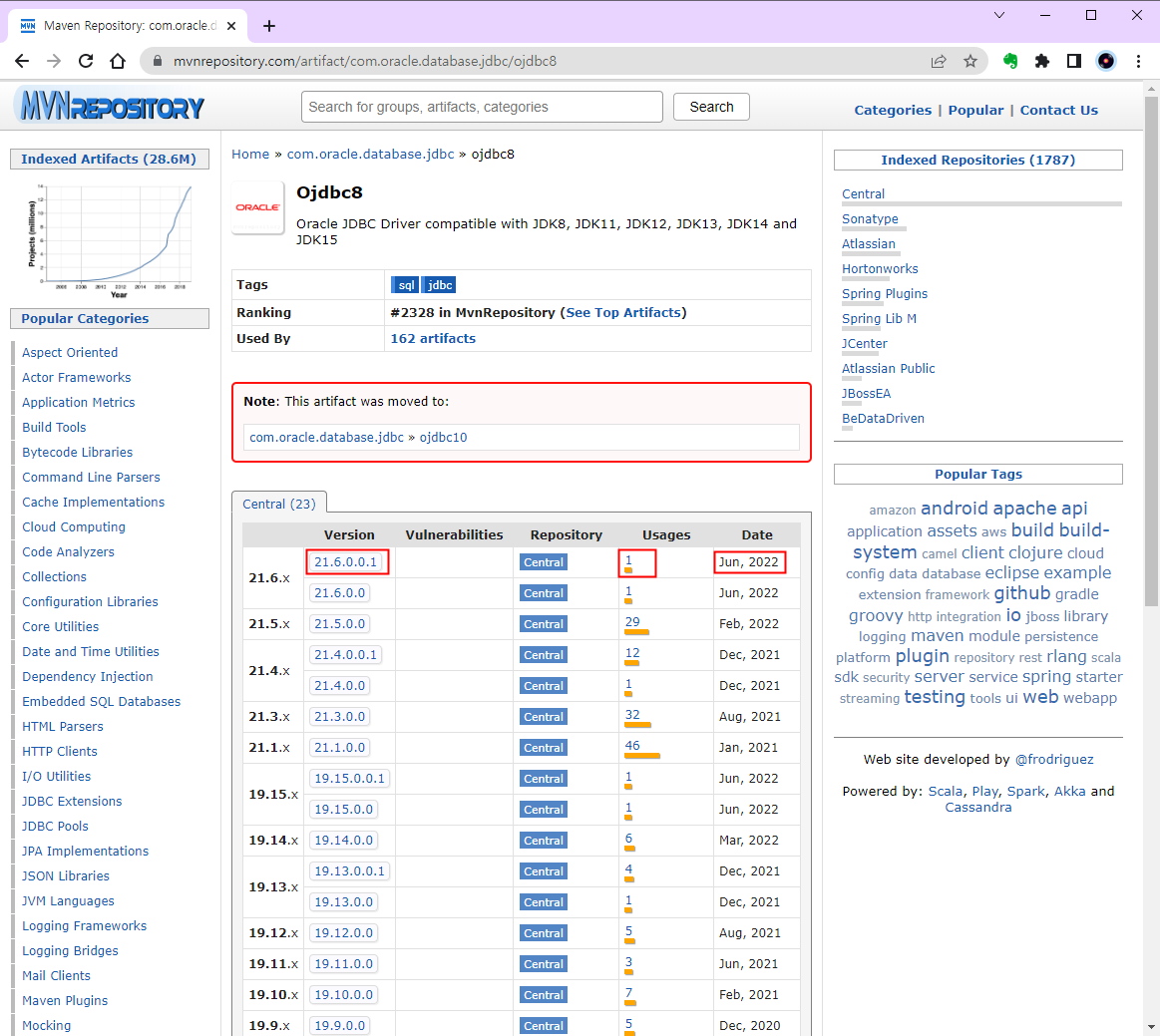Screen dimensions: 1160x1036
Task: Click the scrollbar down arrow
Action: point(1151,1027)
